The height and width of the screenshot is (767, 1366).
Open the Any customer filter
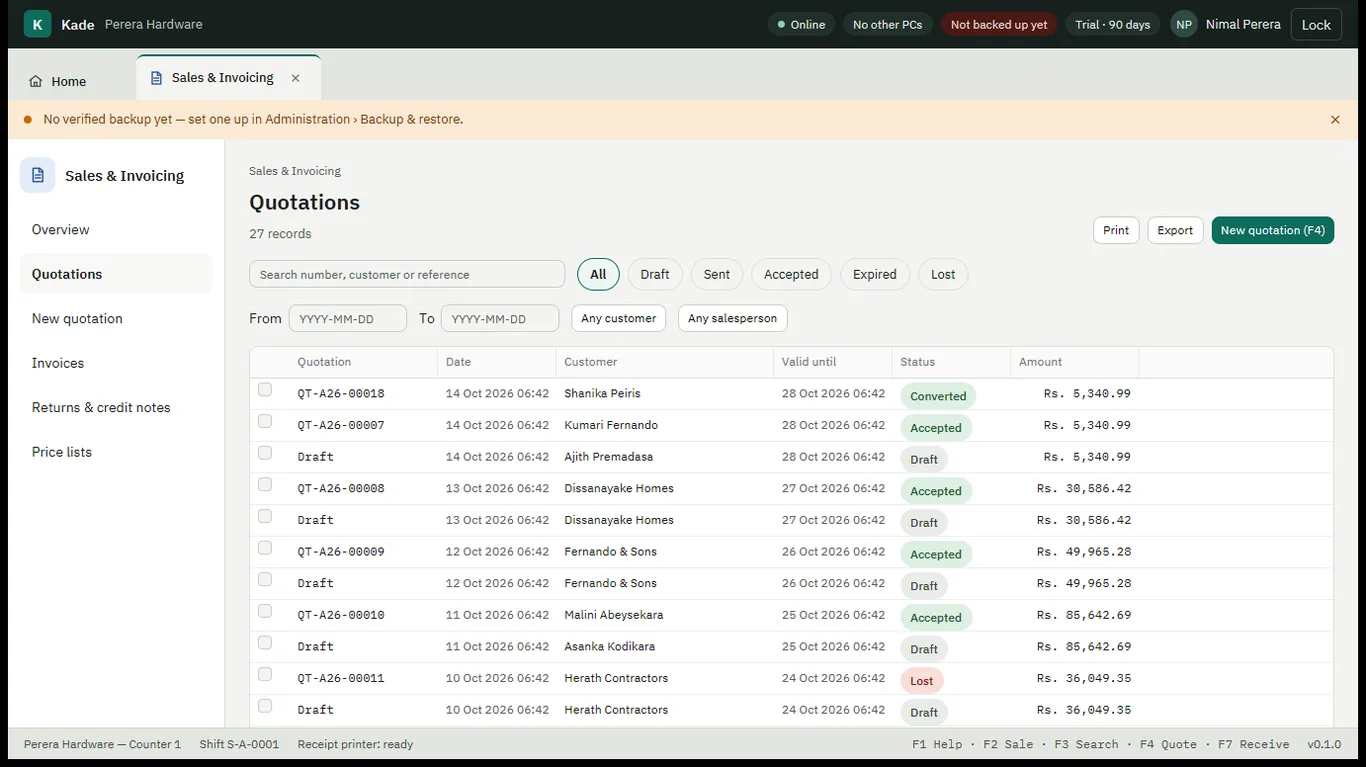[619, 318]
